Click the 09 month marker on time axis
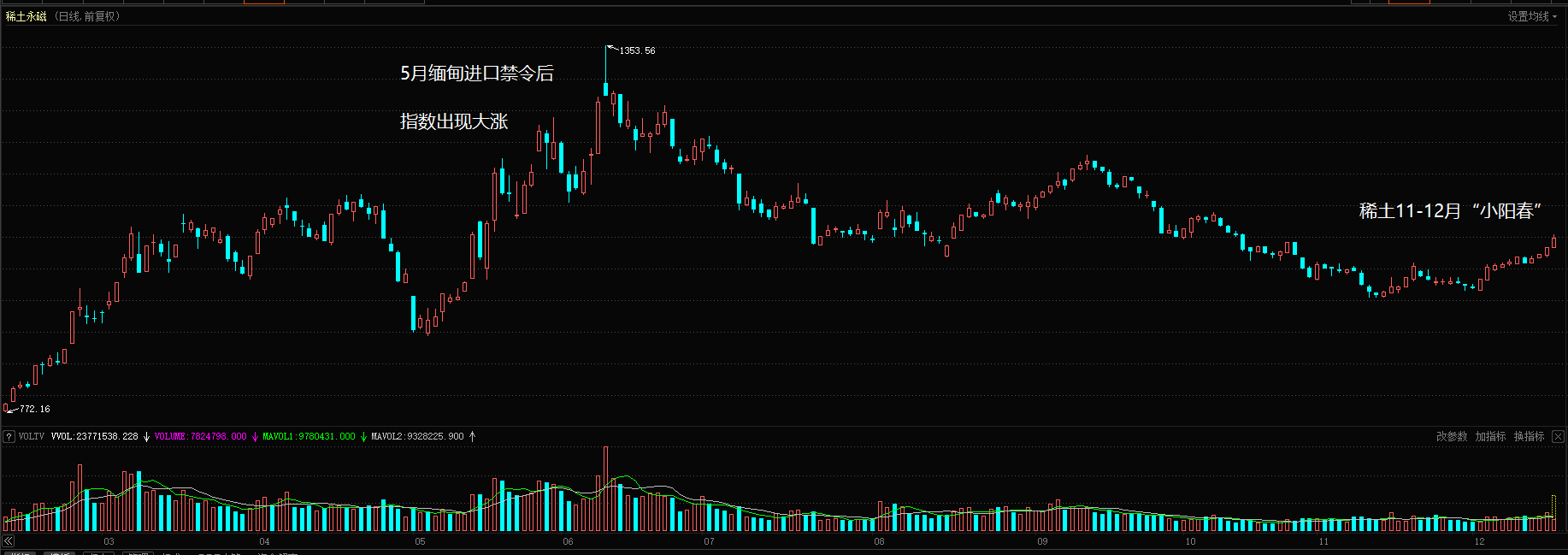This screenshot has height=555, width=1568. click(1042, 541)
